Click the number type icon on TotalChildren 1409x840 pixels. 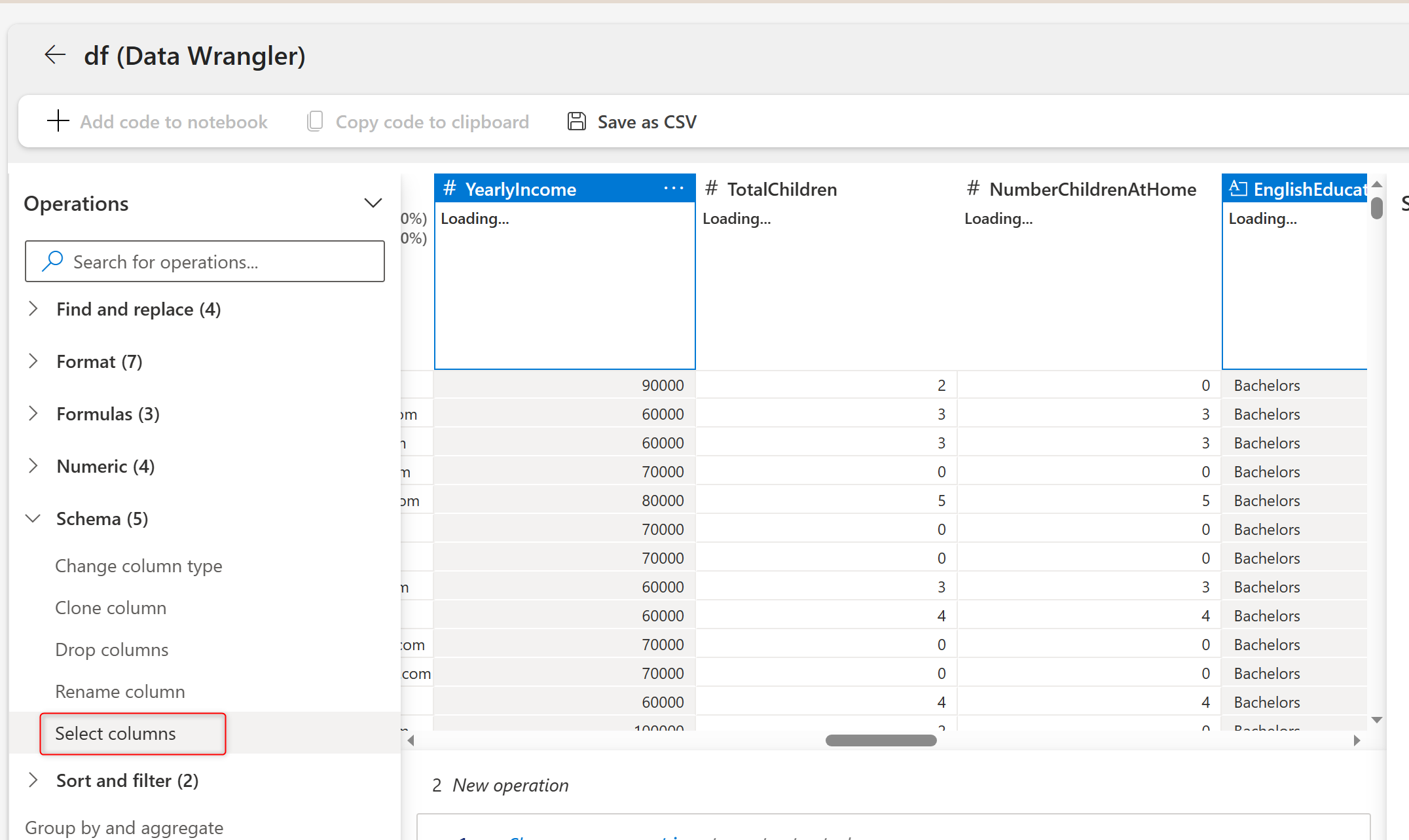tap(712, 189)
